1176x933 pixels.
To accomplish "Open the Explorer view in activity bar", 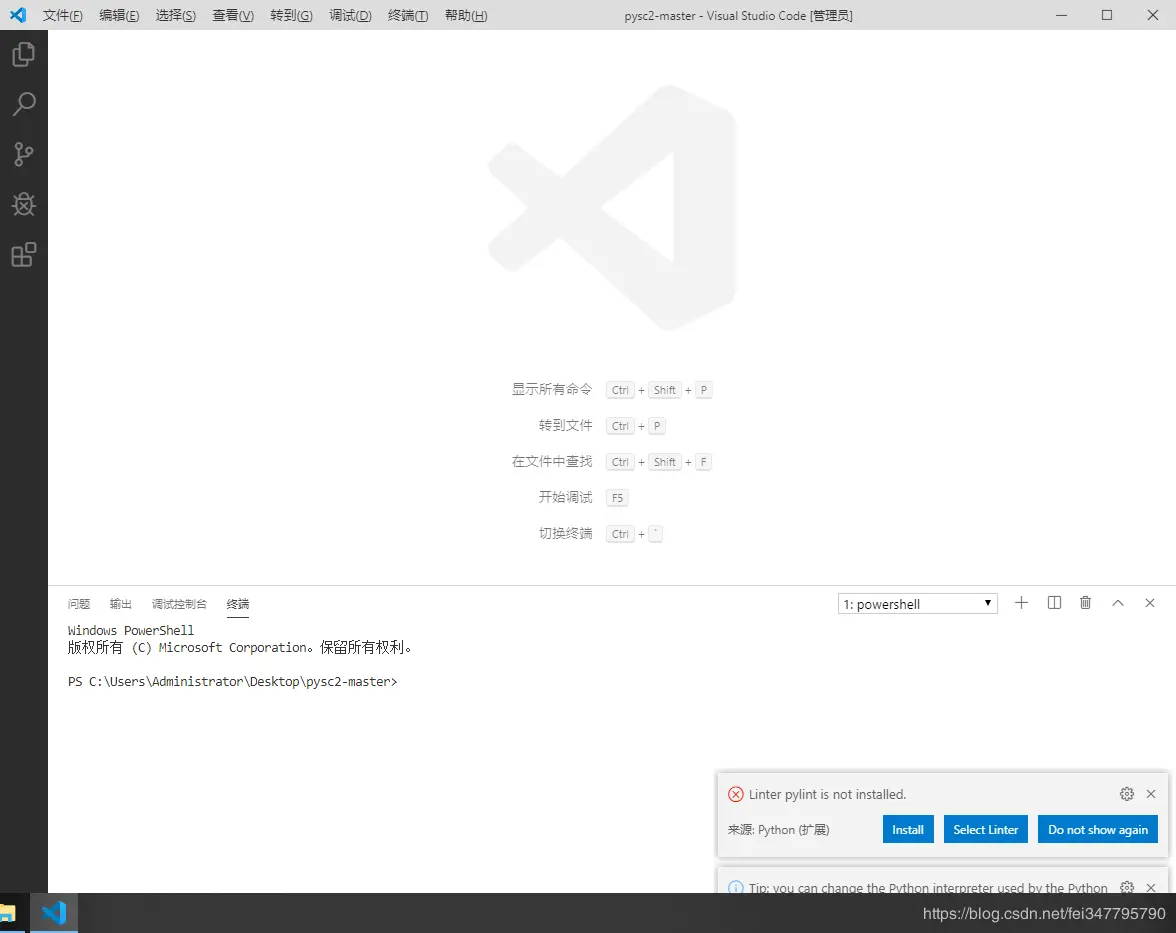I will [x=23, y=54].
